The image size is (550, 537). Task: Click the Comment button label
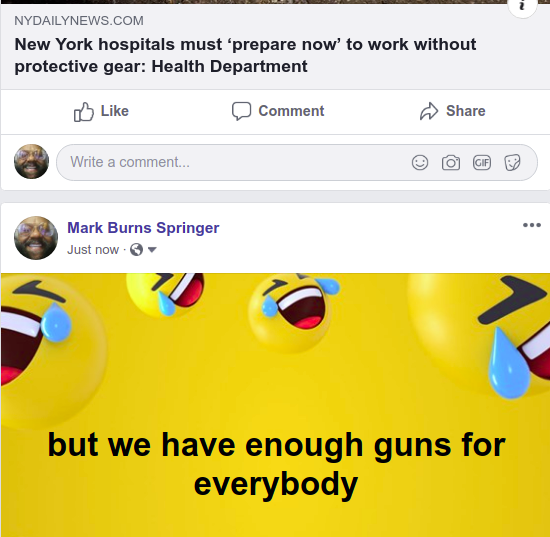[291, 111]
